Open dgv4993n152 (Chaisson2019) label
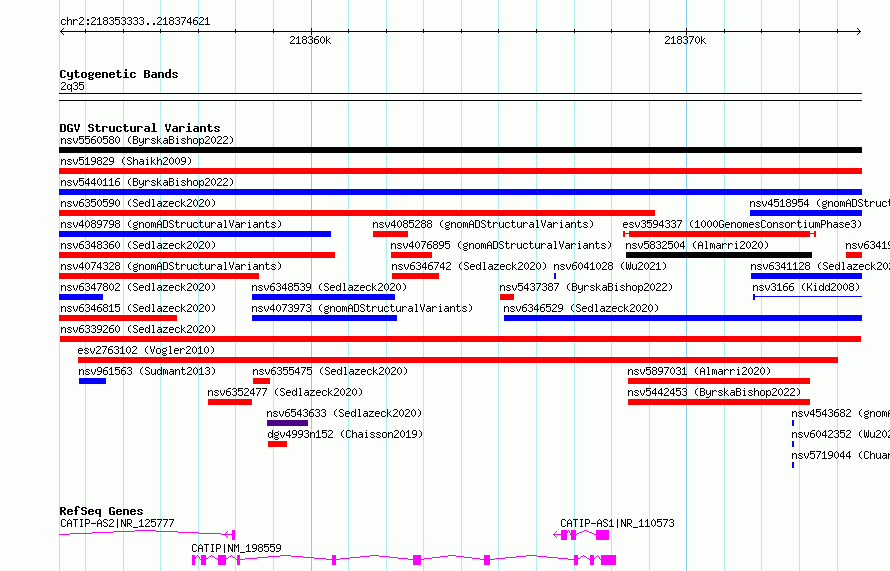Viewport: 890px width, 571px height. tap(345, 434)
